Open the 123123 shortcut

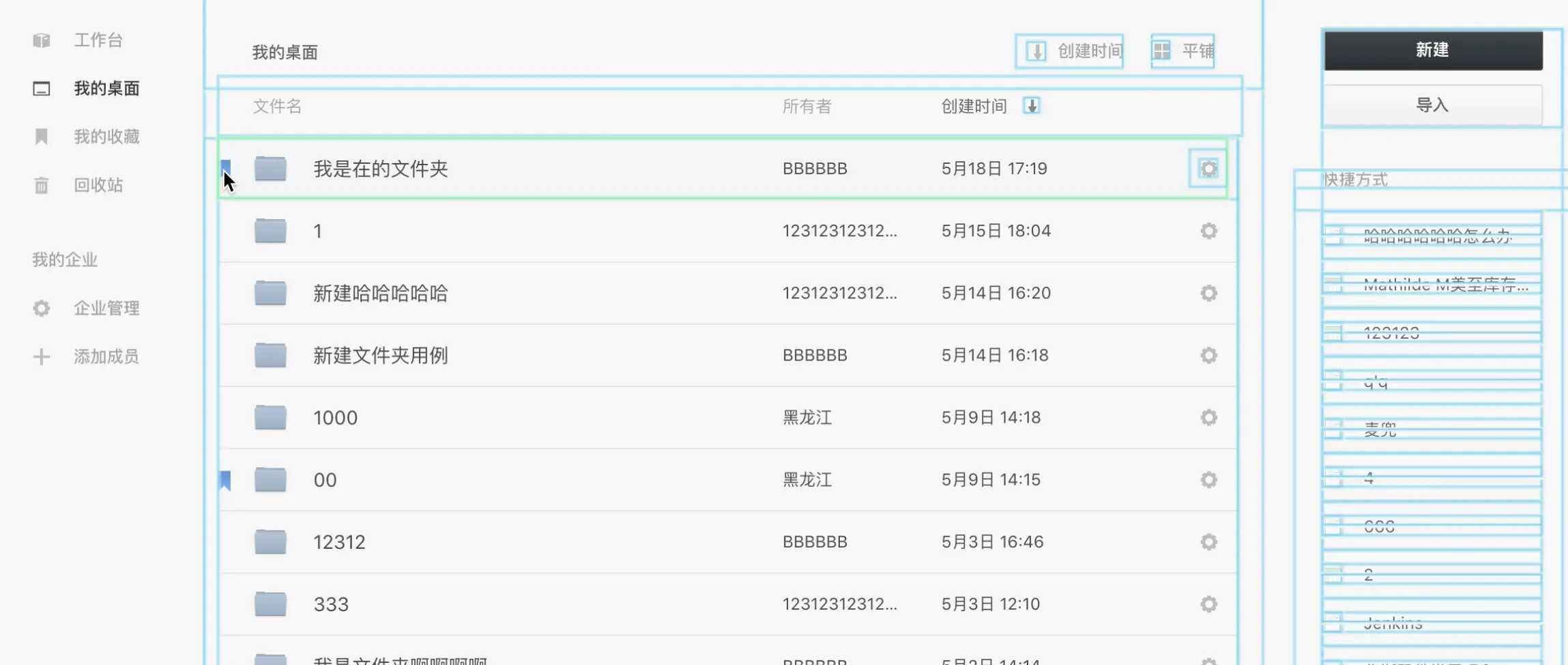point(1391,332)
